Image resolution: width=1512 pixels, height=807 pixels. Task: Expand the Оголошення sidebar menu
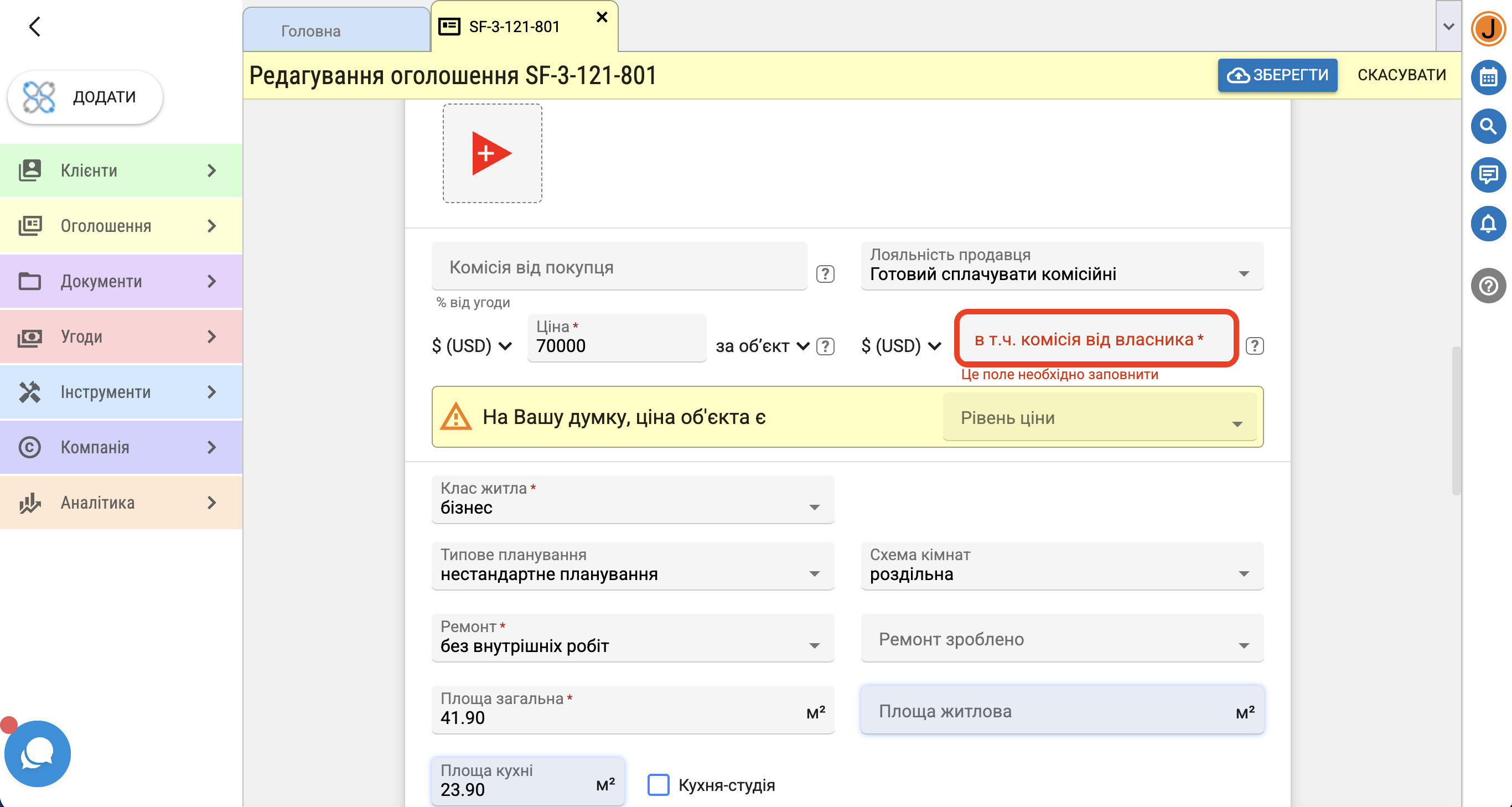[x=122, y=226]
